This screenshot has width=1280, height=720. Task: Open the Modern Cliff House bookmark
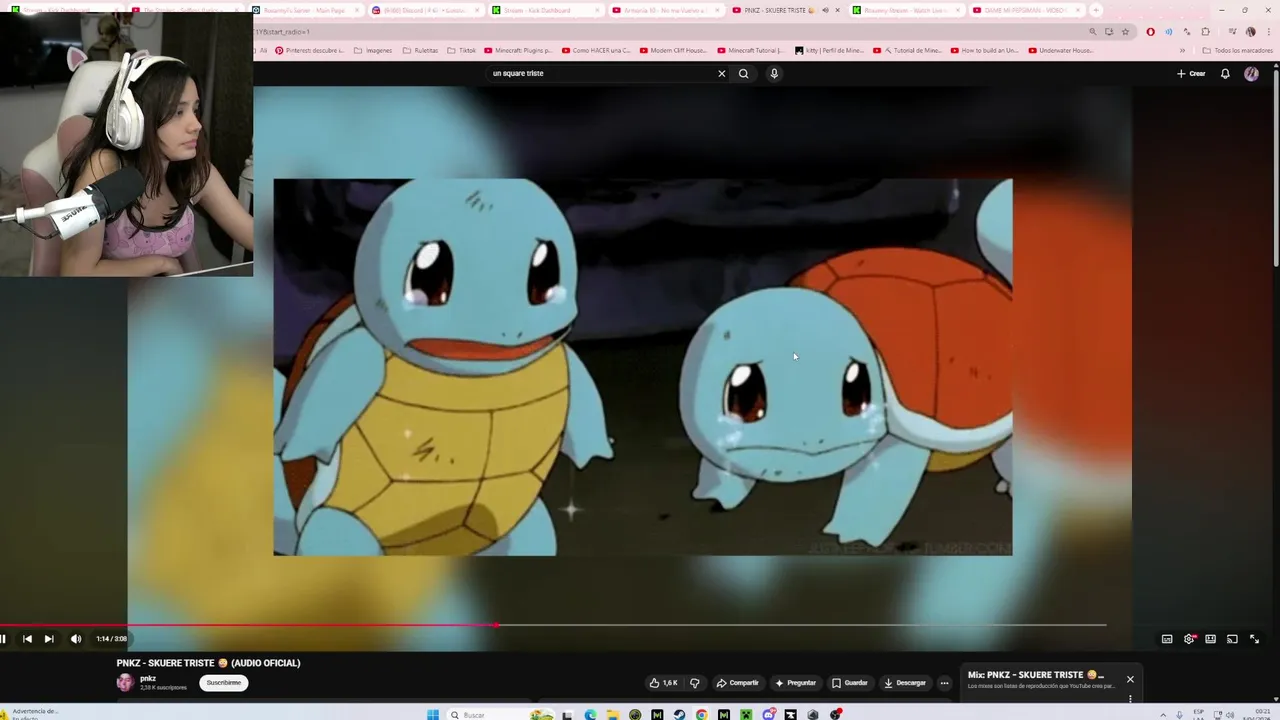(671, 50)
